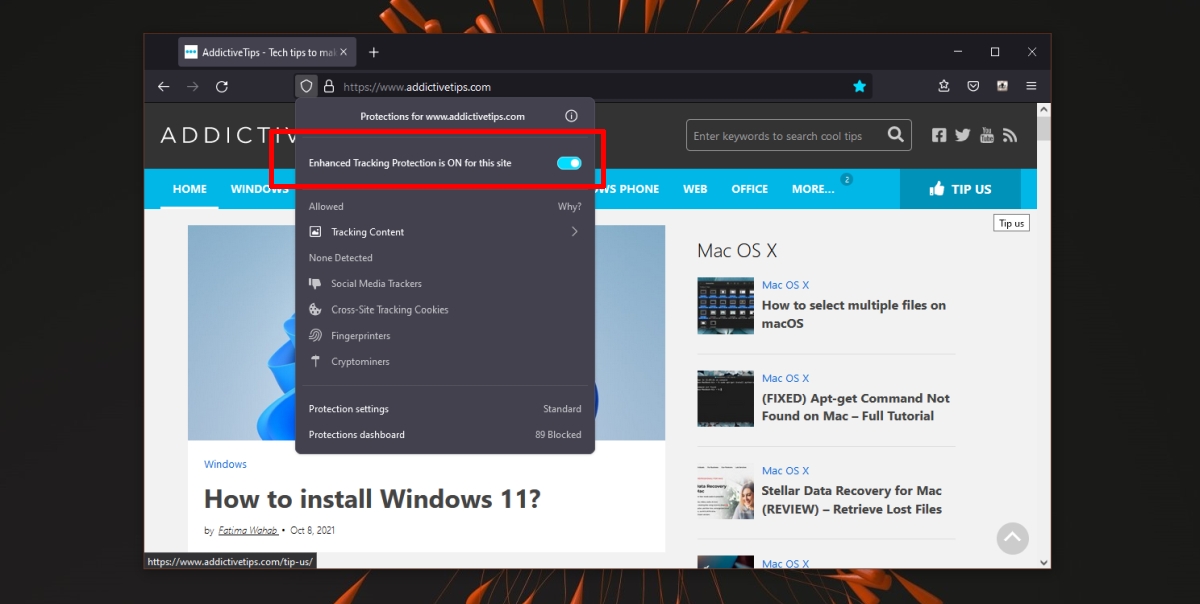
Task: Turn off Enhanced Tracking Protection toggle
Action: pyautogui.click(x=569, y=163)
